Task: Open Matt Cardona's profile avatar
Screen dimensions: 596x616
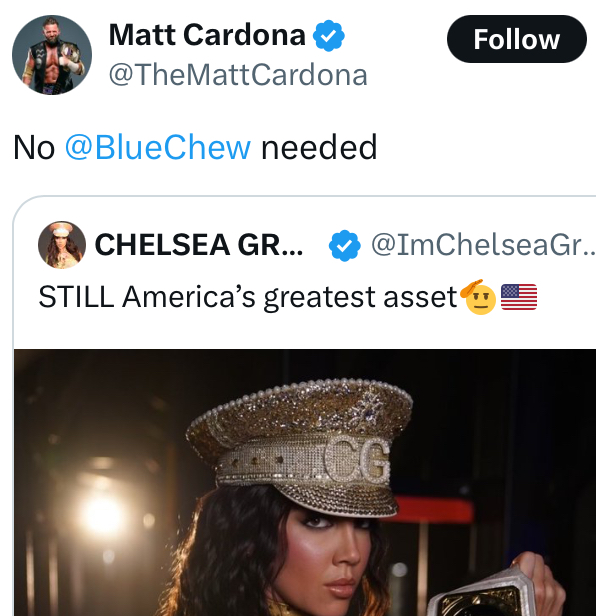Action: tap(52, 55)
